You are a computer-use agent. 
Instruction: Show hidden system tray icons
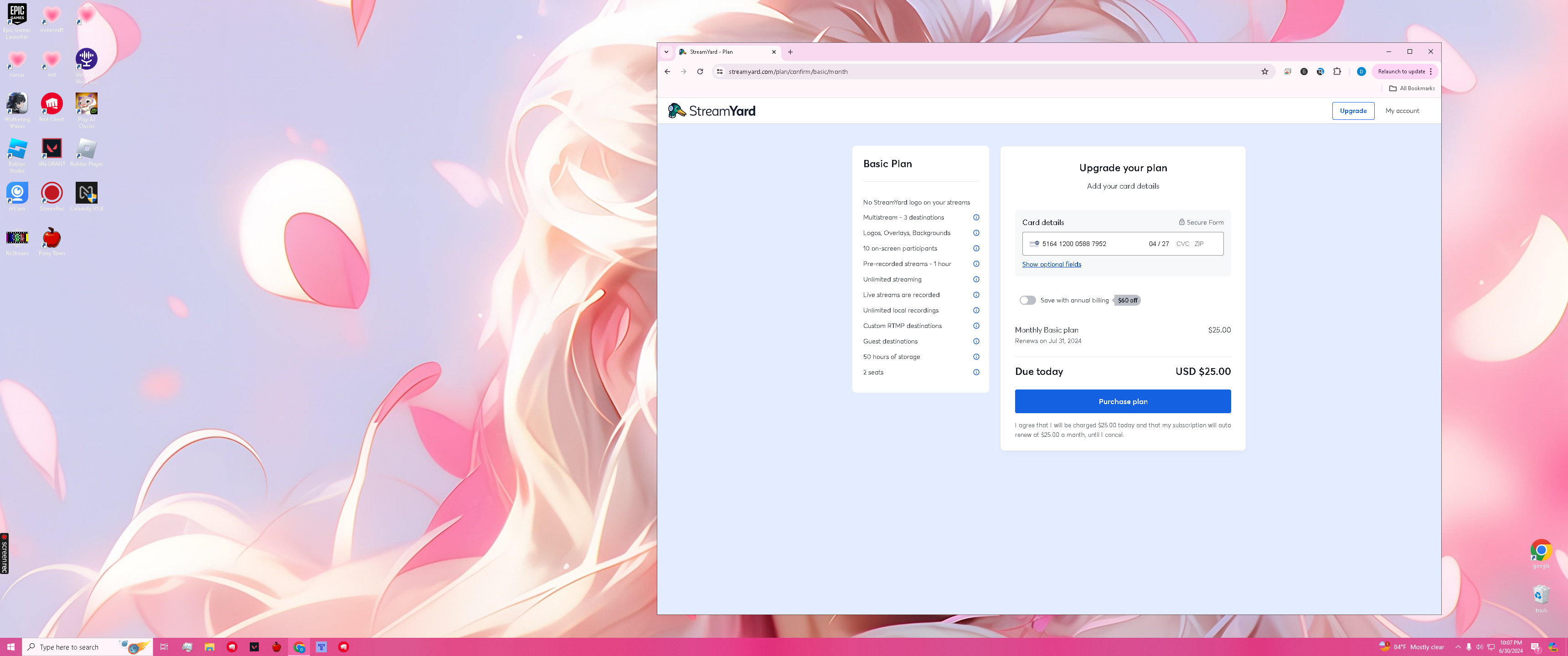[1457, 647]
